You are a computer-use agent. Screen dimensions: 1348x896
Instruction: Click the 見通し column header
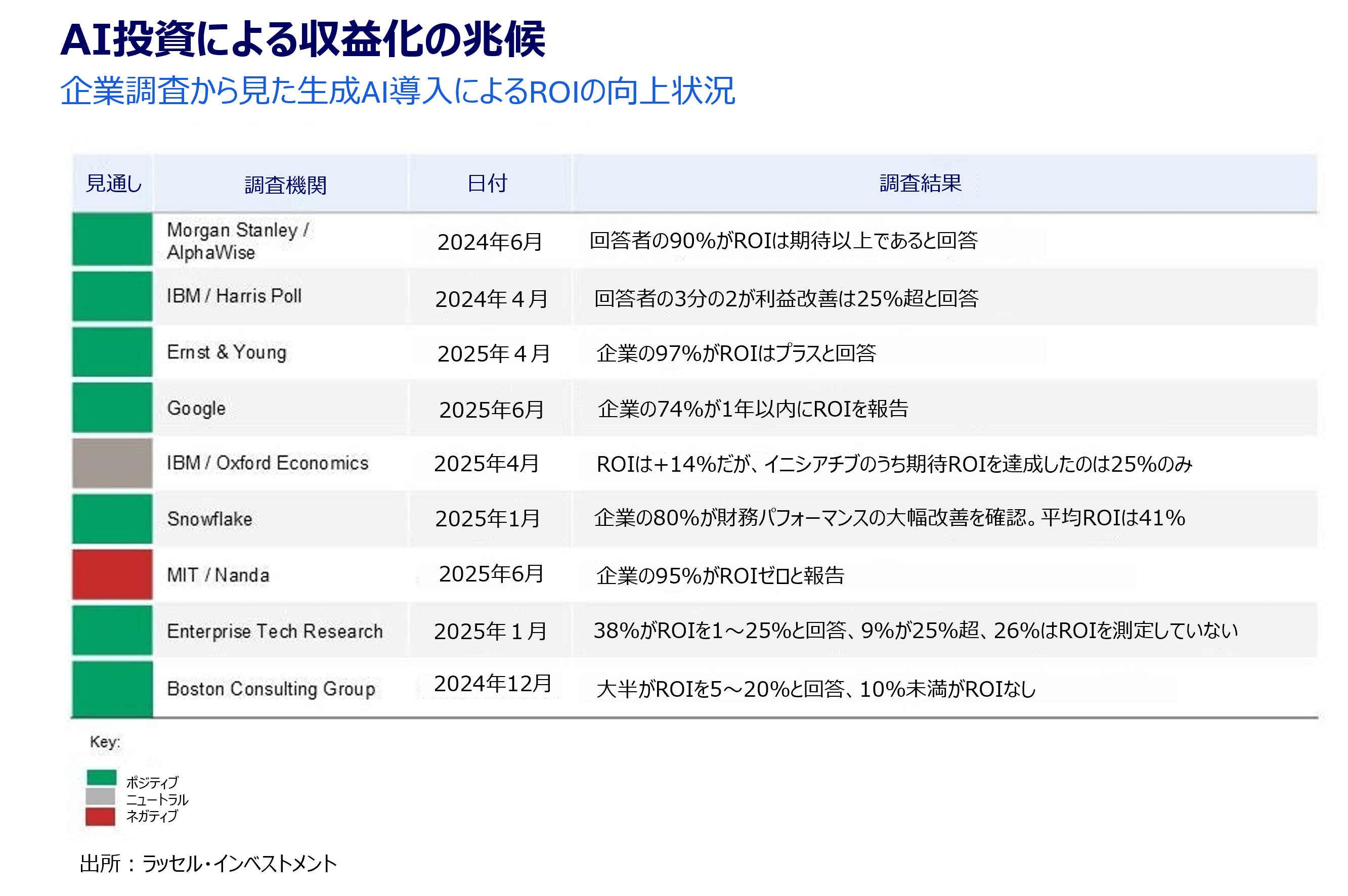(x=113, y=184)
